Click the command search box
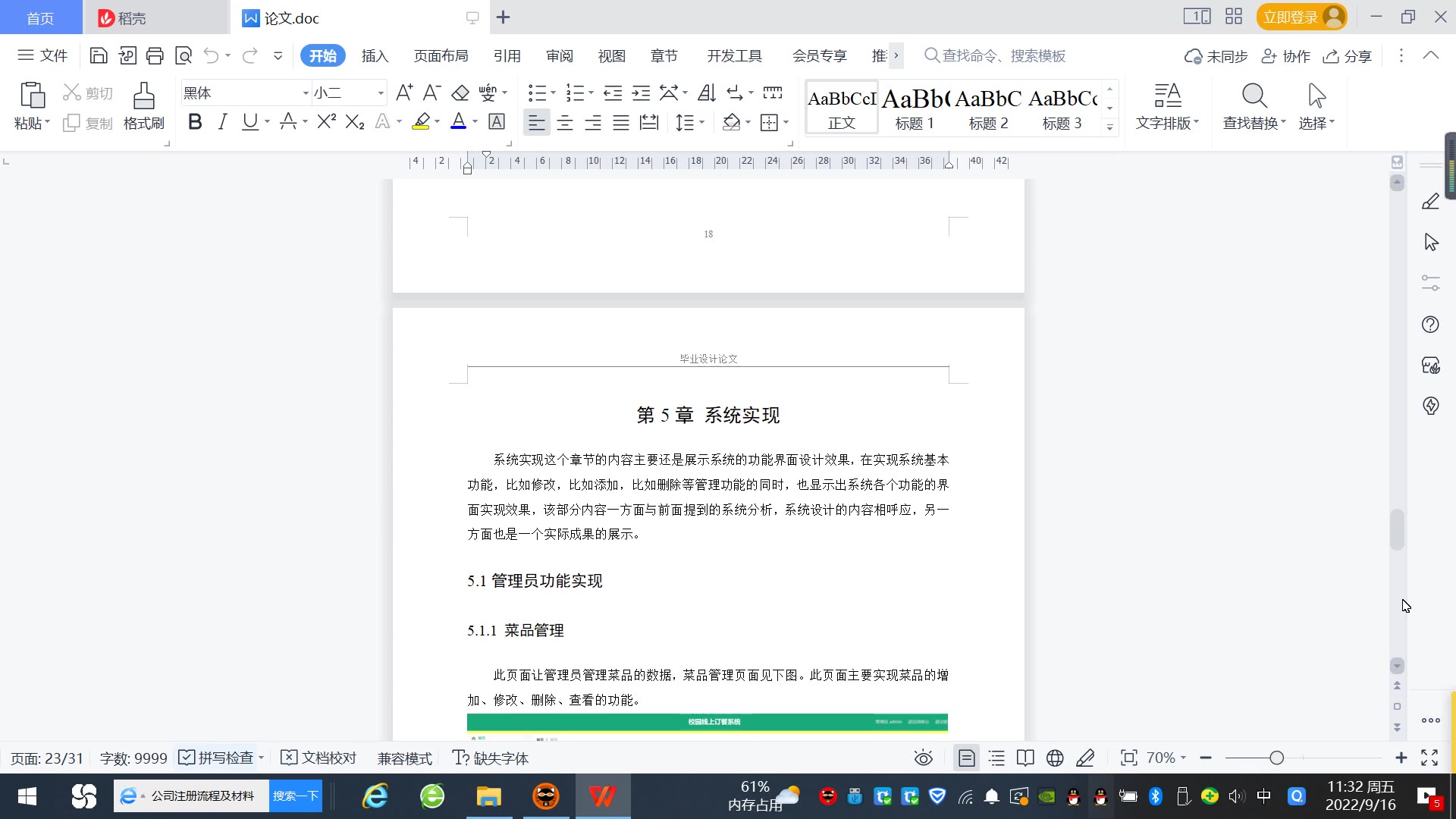Image resolution: width=1456 pixels, height=819 pixels. point(1003,55)
